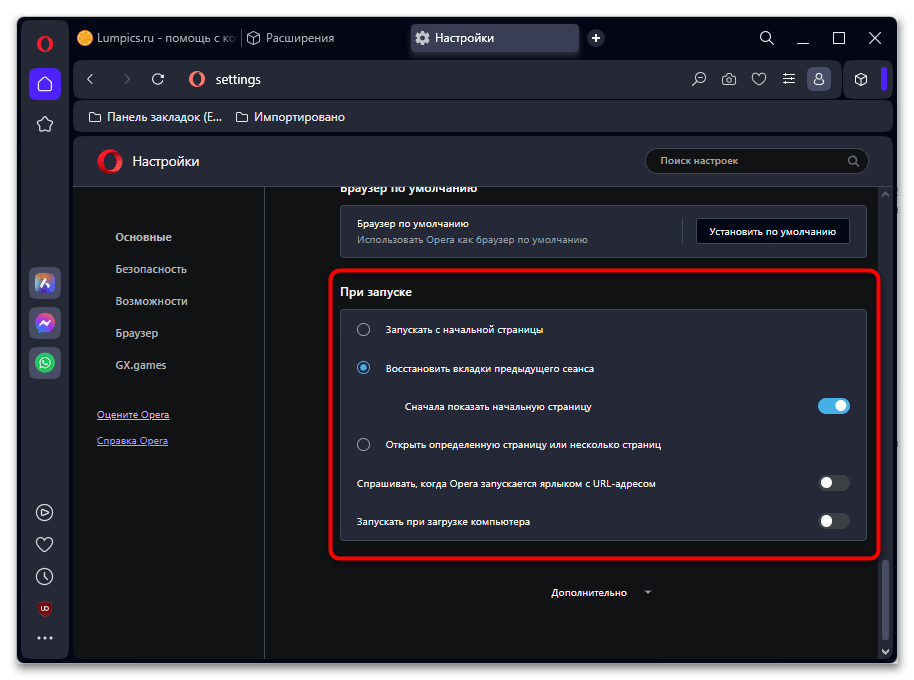Click the 'При запуске' section heading
The height and width of the screenshot is (680, 914).
click(x=376, y=292)
